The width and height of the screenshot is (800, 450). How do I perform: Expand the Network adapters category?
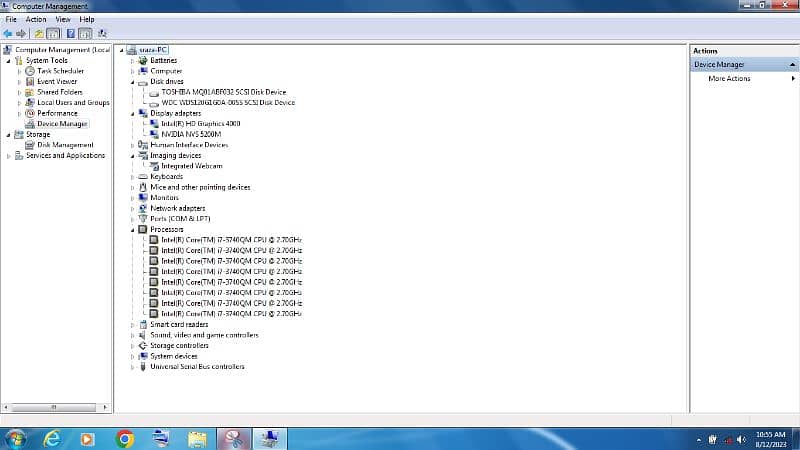point(131,208)
